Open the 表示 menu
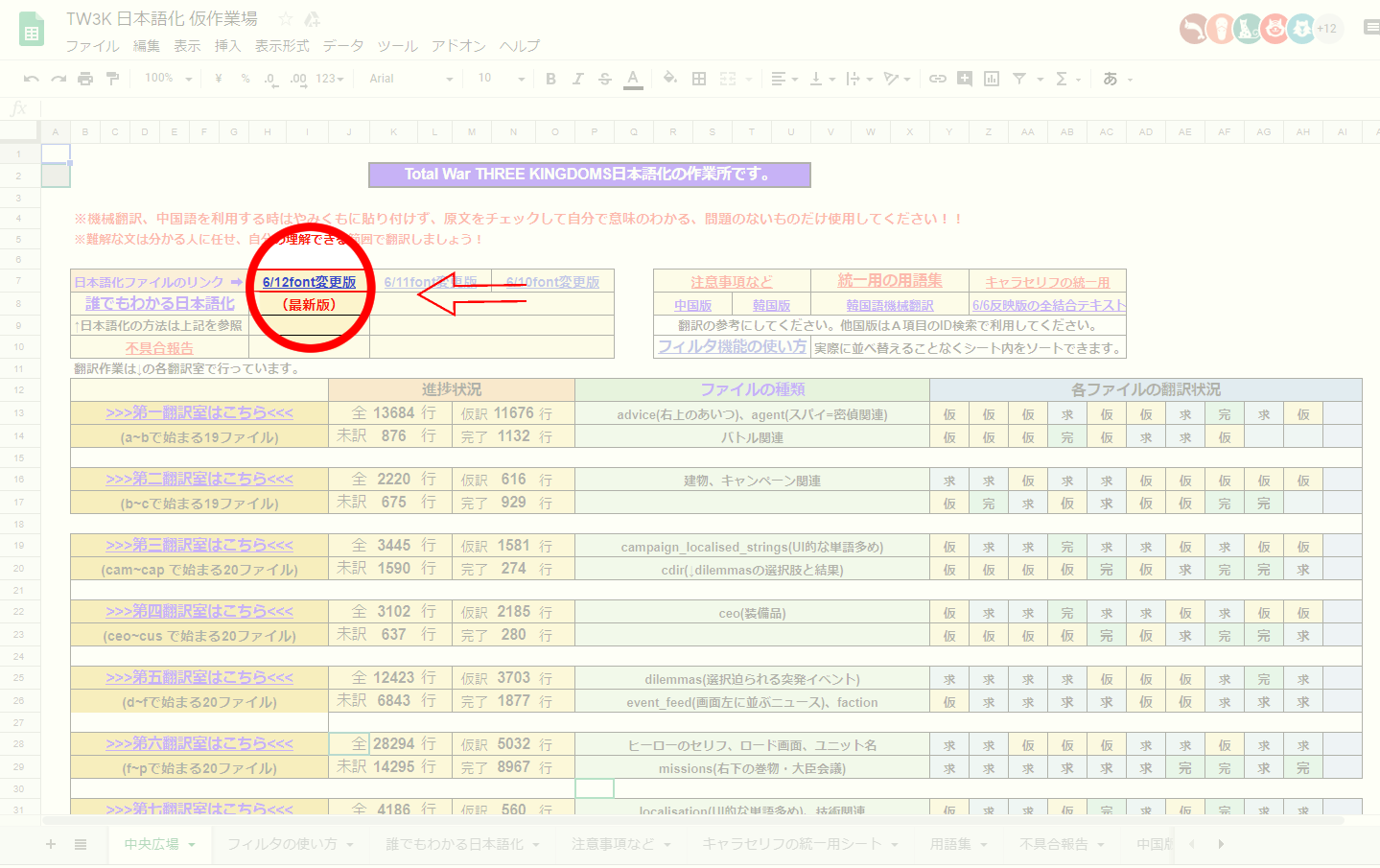The height and width of the screenshot is (868, 1380). coord(187,46)
